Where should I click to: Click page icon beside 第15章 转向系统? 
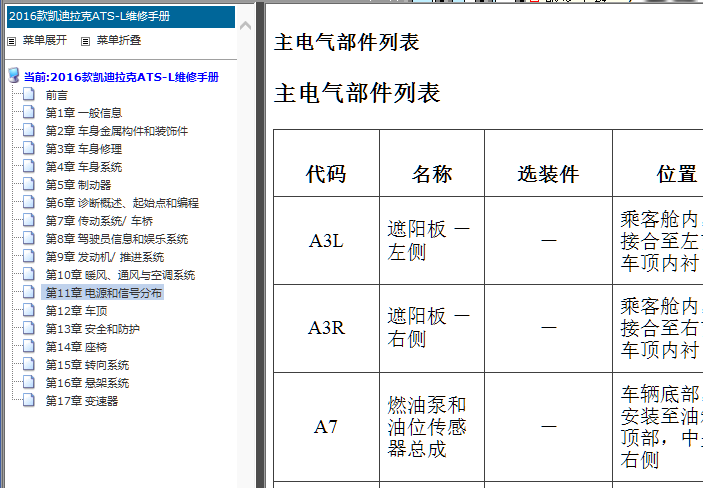(29, 363)
